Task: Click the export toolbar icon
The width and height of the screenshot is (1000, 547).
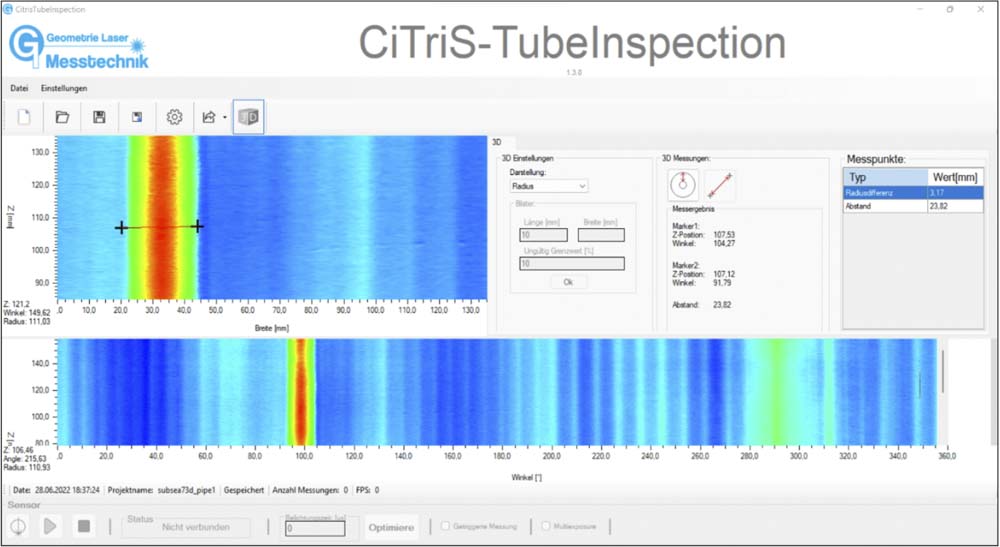Action: click(209, 117)
